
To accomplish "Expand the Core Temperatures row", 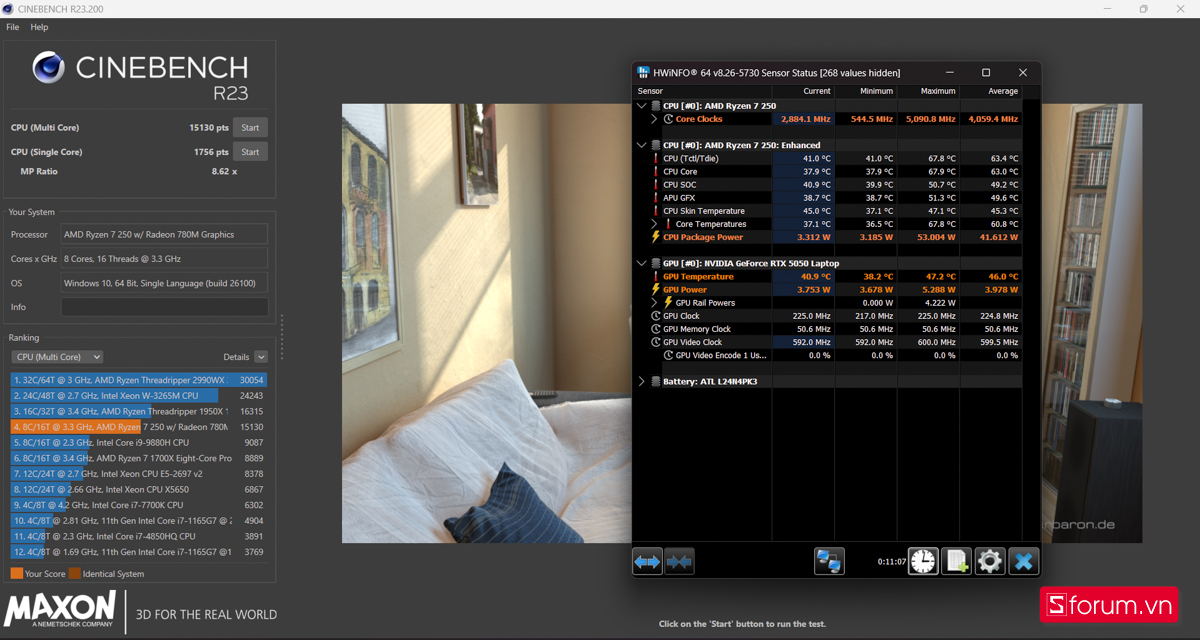I will [x=654, y=224].
